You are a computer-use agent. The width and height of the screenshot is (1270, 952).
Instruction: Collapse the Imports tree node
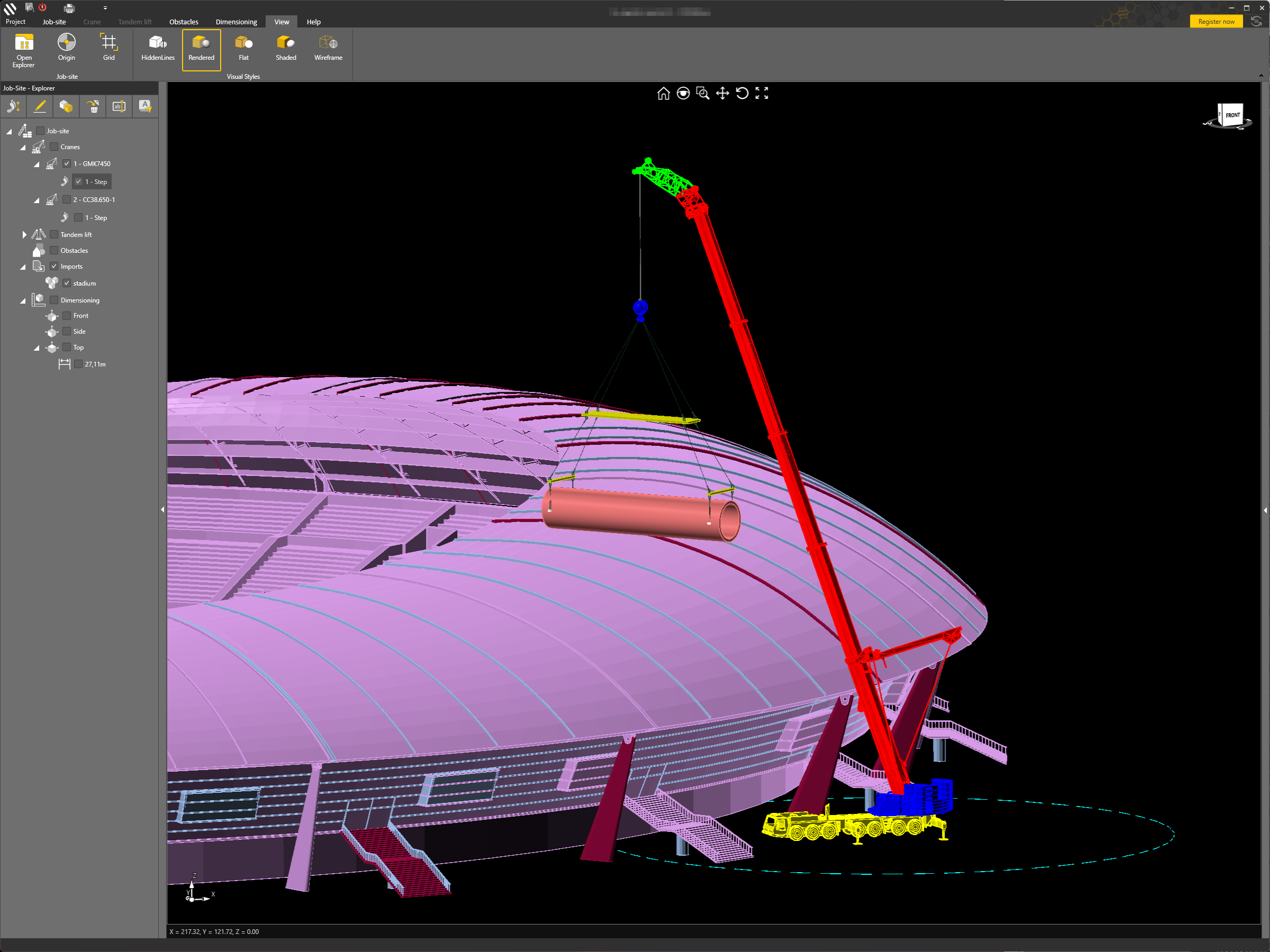coord(23,267)
